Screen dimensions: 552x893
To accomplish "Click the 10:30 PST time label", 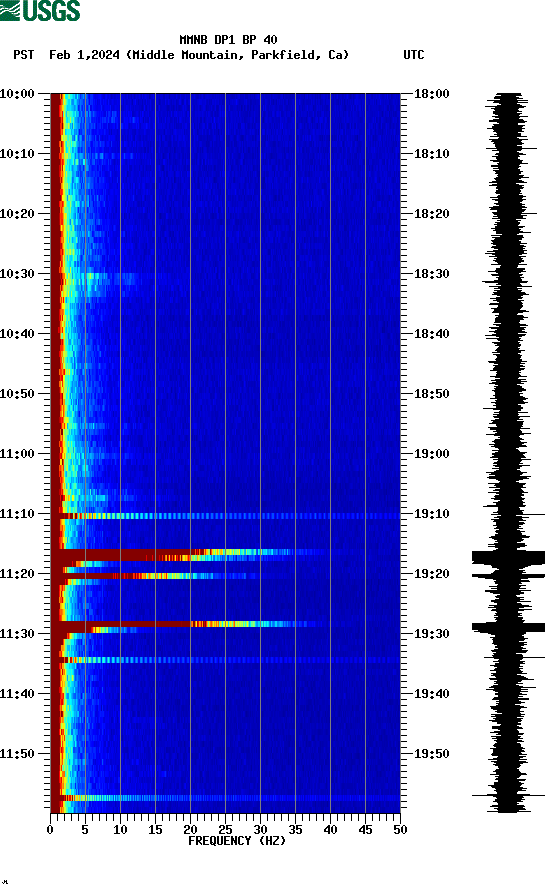I will (17, 274).
